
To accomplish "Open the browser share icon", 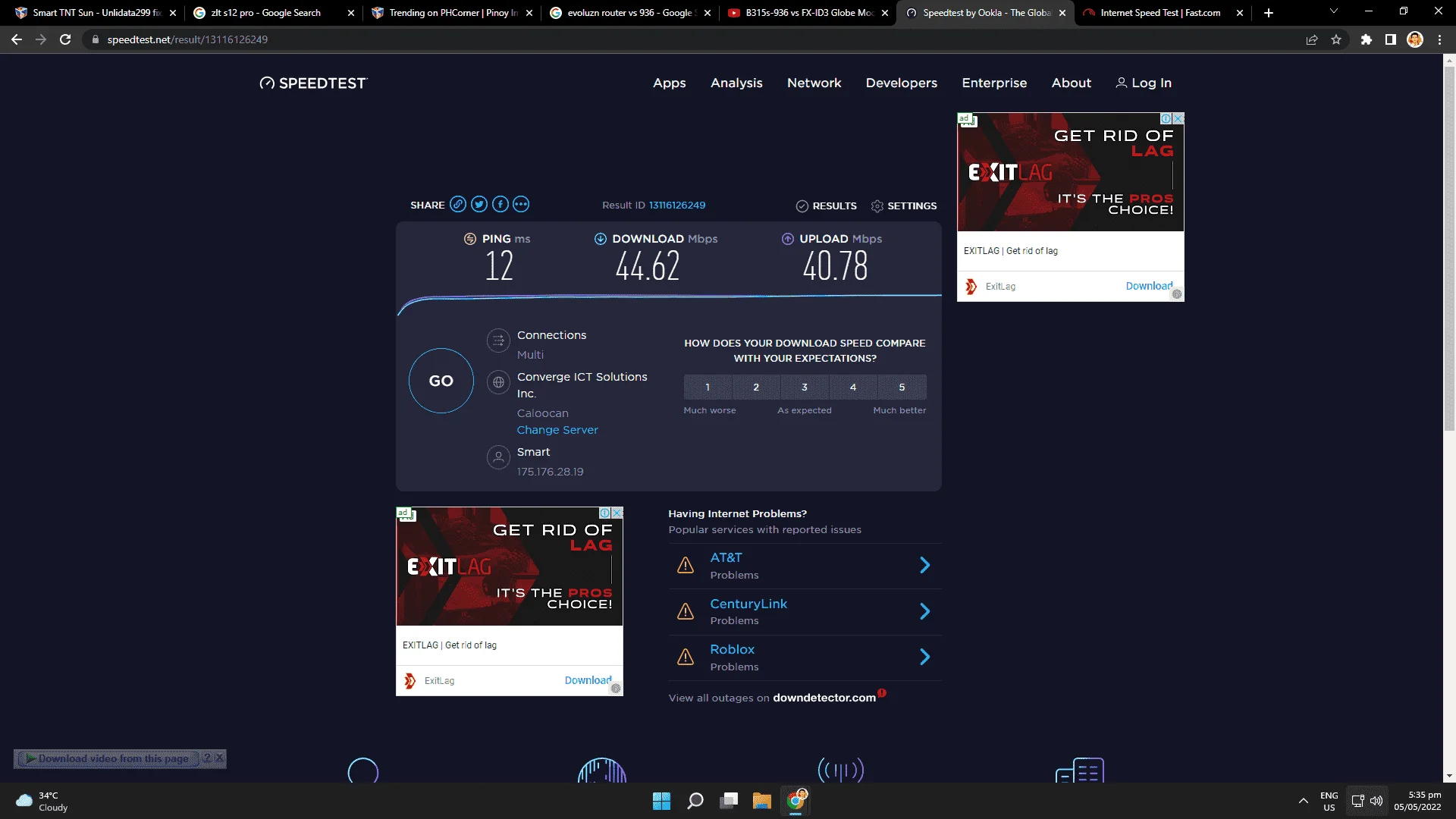I will [x=1312, y=39].
